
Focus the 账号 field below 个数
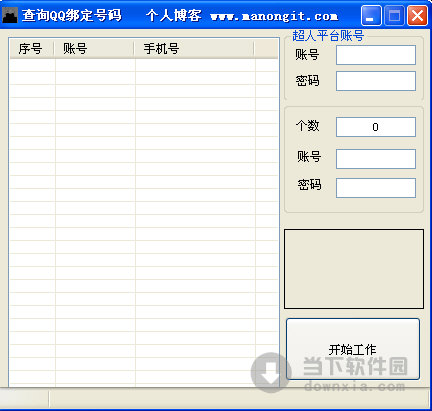pyautogui.click(x=376, y=159)
